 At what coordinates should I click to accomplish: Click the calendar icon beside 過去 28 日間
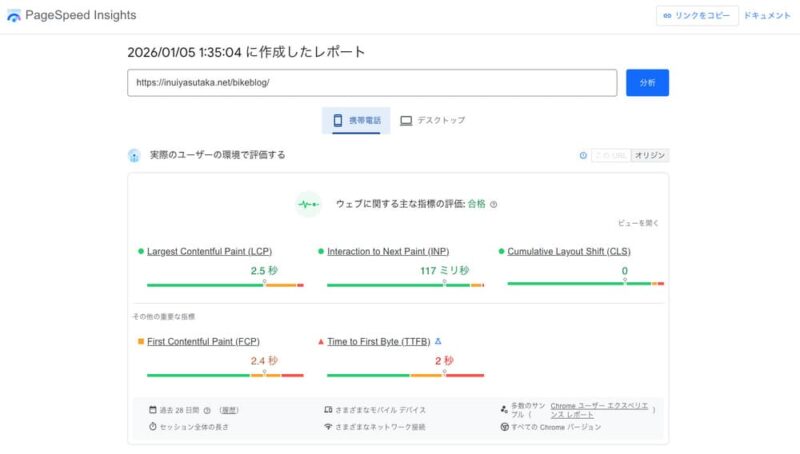coord(153,410)
